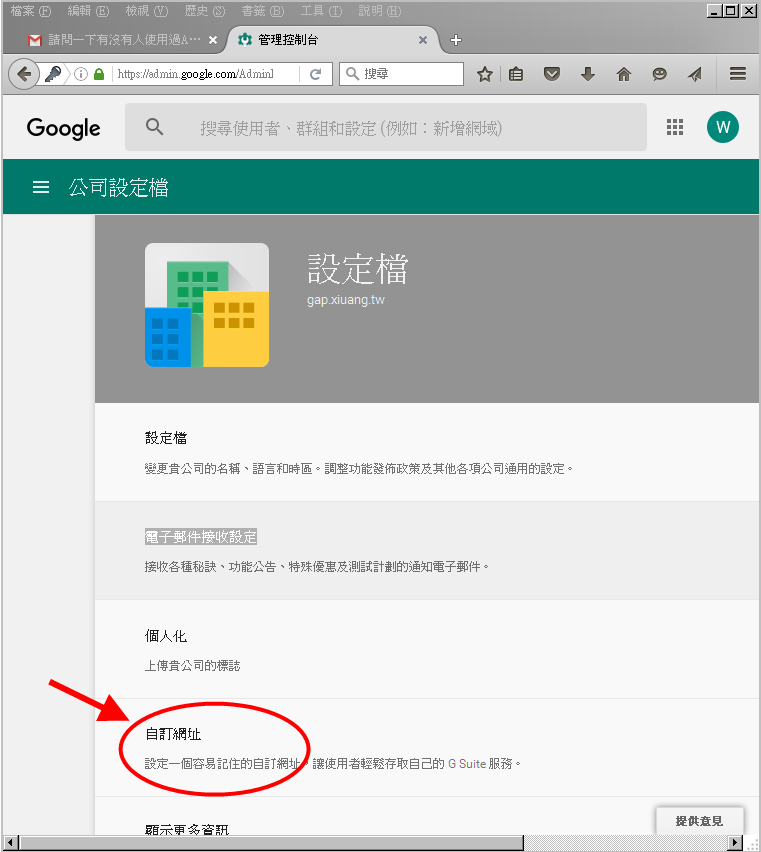Image resolution: width=761 pixels, height=852 pixels.
Task: Open the Google apps grid
Action: pos(675,127)
